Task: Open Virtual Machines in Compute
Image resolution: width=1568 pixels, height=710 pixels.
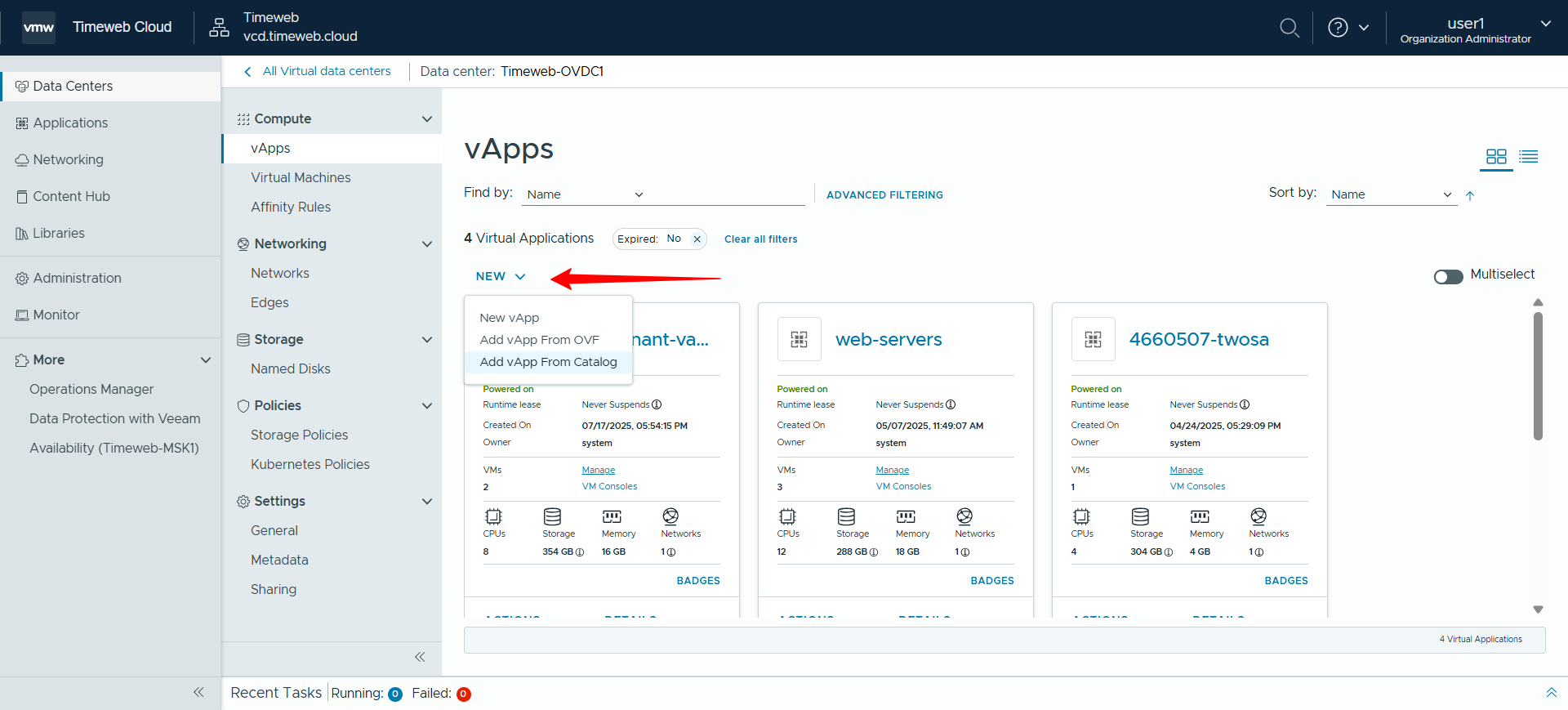Action: (301, 177)
